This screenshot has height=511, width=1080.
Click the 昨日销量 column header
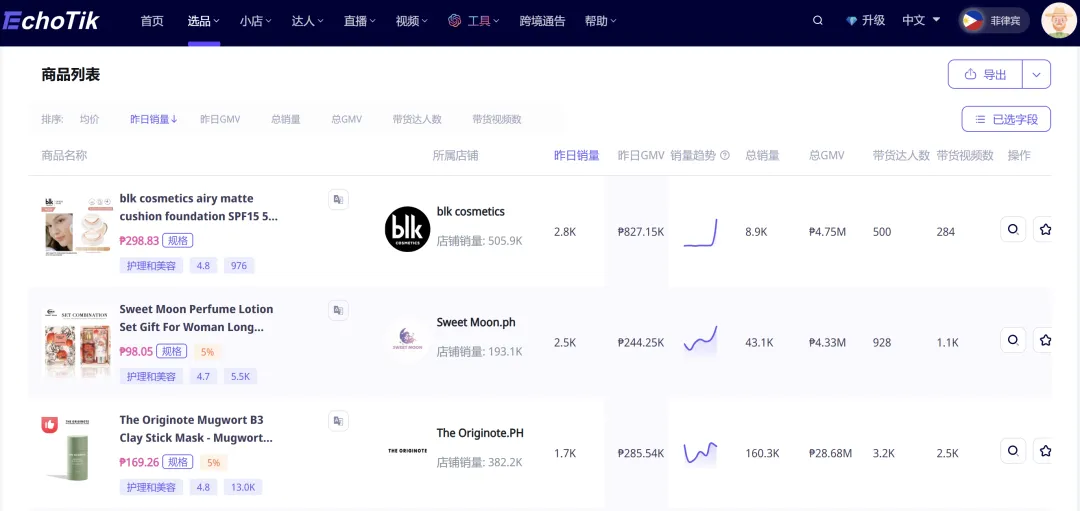click(x=577, y=156)
